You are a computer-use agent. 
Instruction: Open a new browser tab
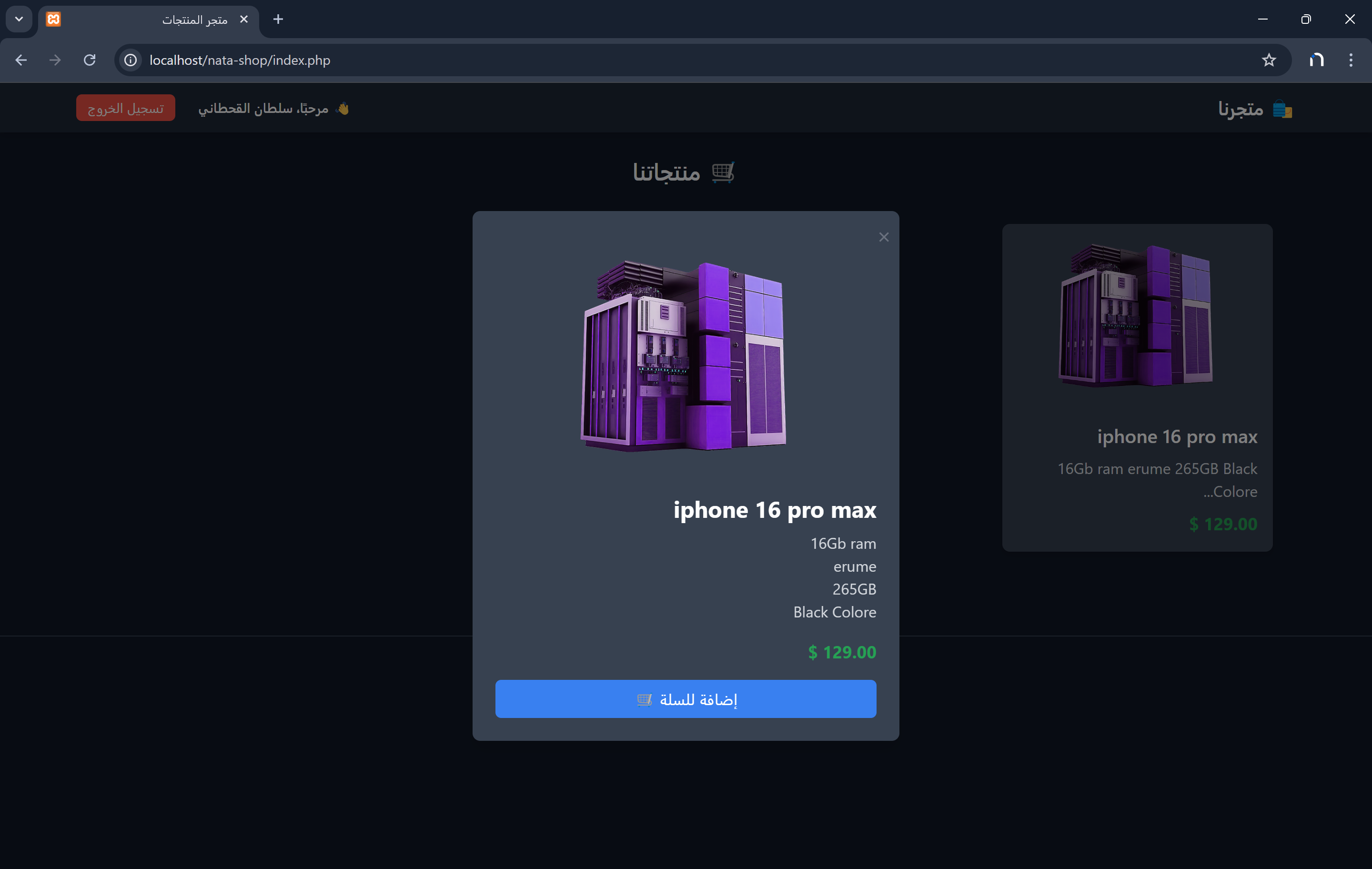click(x=278, y=19)
